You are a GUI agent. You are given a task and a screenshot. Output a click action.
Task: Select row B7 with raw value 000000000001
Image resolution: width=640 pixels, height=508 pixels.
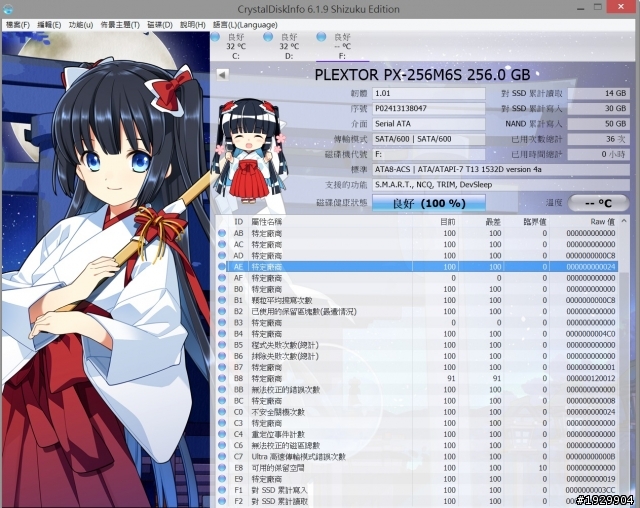pyautogui.click(x=417, y=367)
